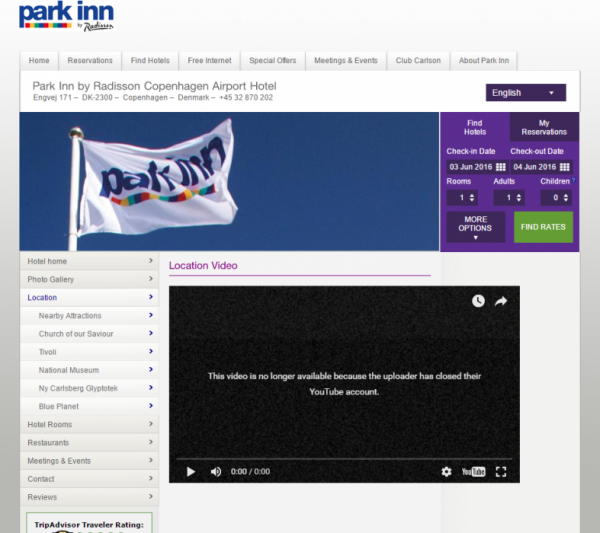This screenshot has height=533, width=600.
Task: Click the Watch Later clock icon
Action: pos(478,301)
